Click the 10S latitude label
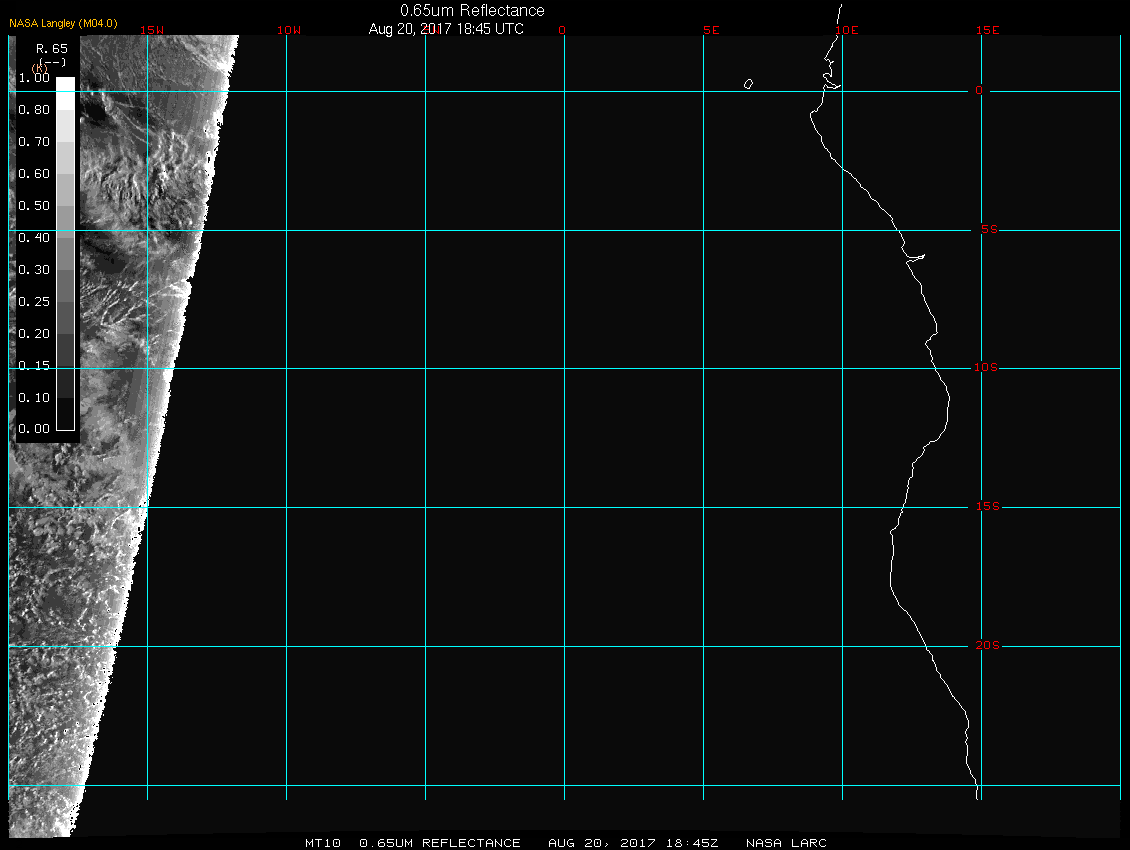 (x=986, y=368)
